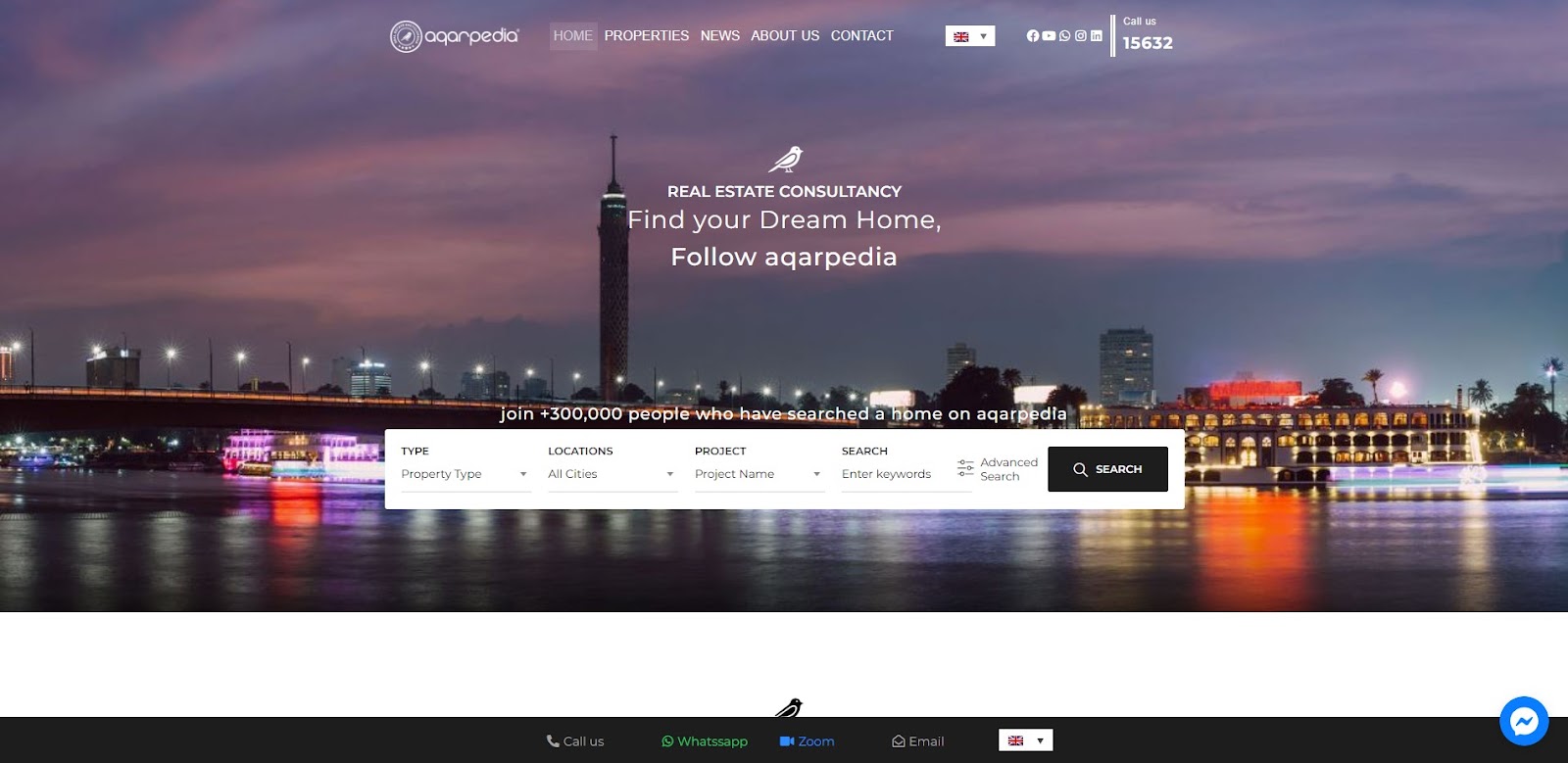Image resolution: width=1568 pixels, height=763 pixels.
Task: Open the PROPERTIES menu item
Action: click(x=647, y=36)
